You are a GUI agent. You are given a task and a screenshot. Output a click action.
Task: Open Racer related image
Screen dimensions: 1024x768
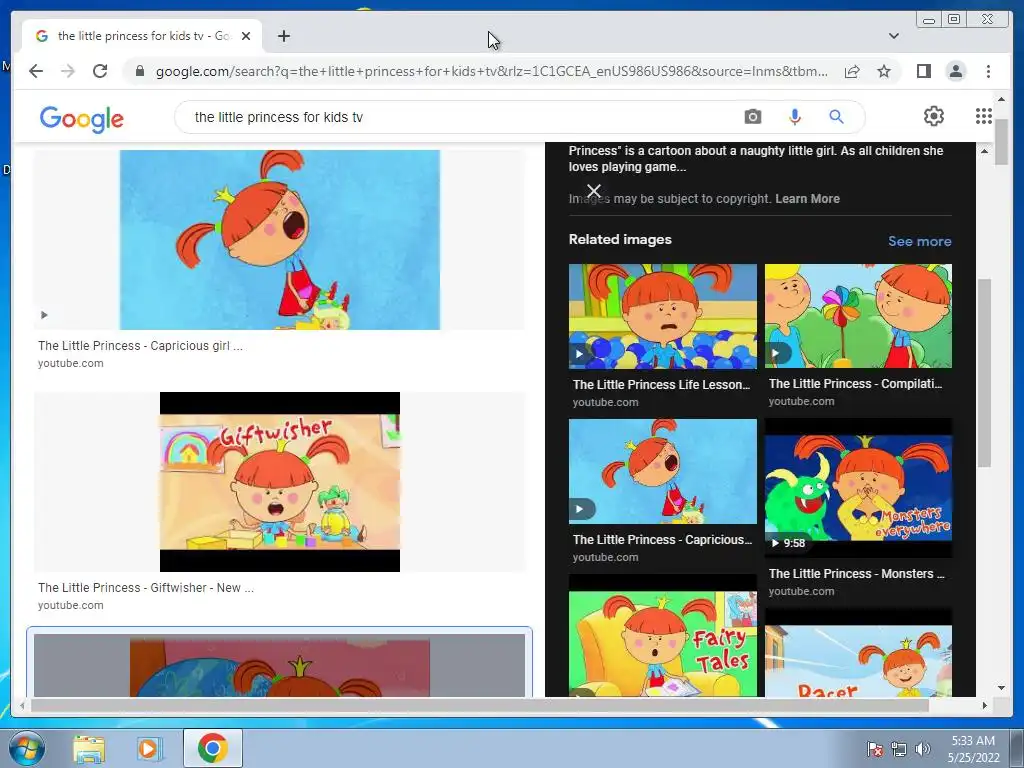click(858, 653)
